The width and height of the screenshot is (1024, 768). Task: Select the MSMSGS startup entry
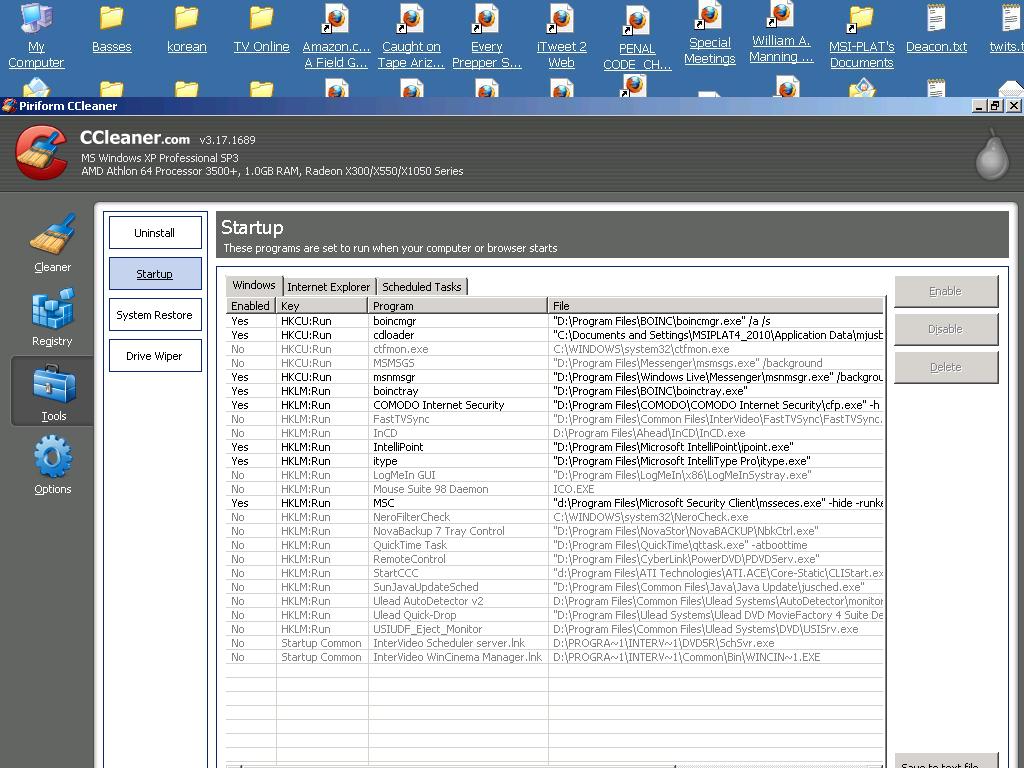554,363
